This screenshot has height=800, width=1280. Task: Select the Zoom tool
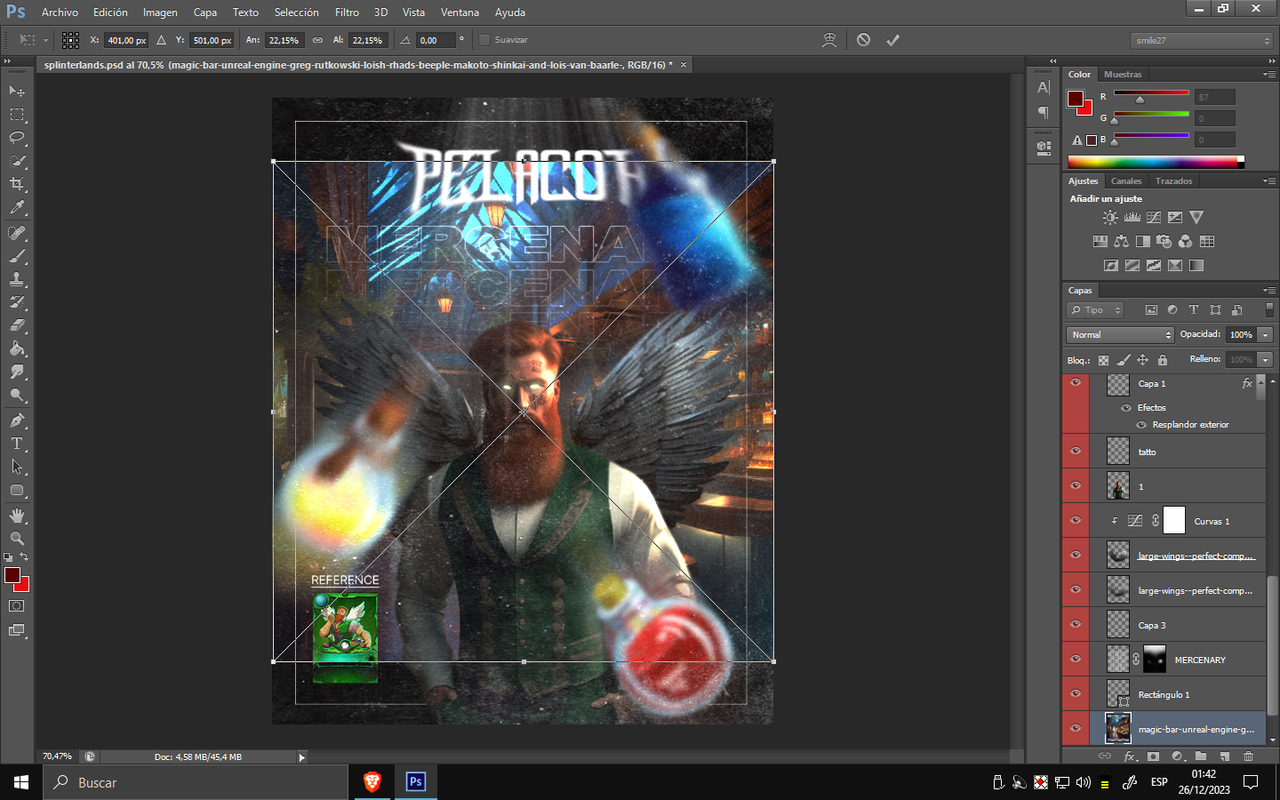(x=17, y=538)
